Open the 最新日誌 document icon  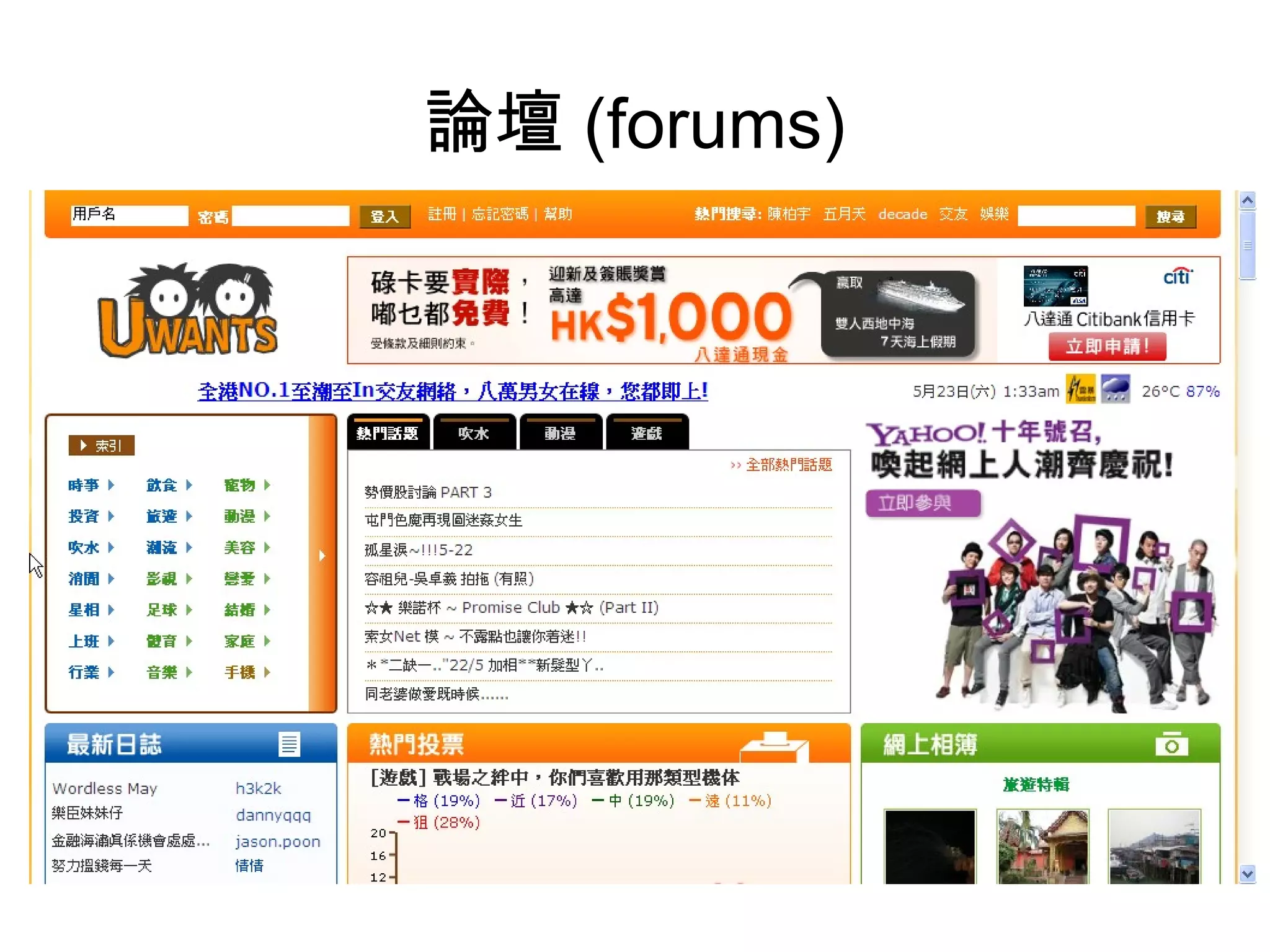click(289, 744)
